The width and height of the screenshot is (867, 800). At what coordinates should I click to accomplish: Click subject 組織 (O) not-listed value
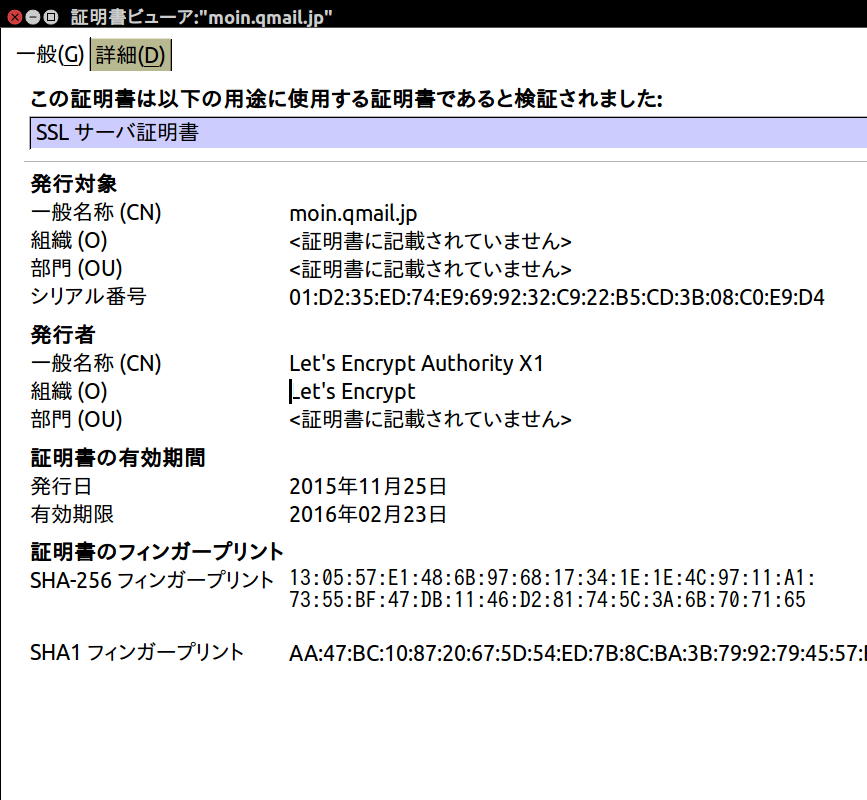tap(430, 242)
